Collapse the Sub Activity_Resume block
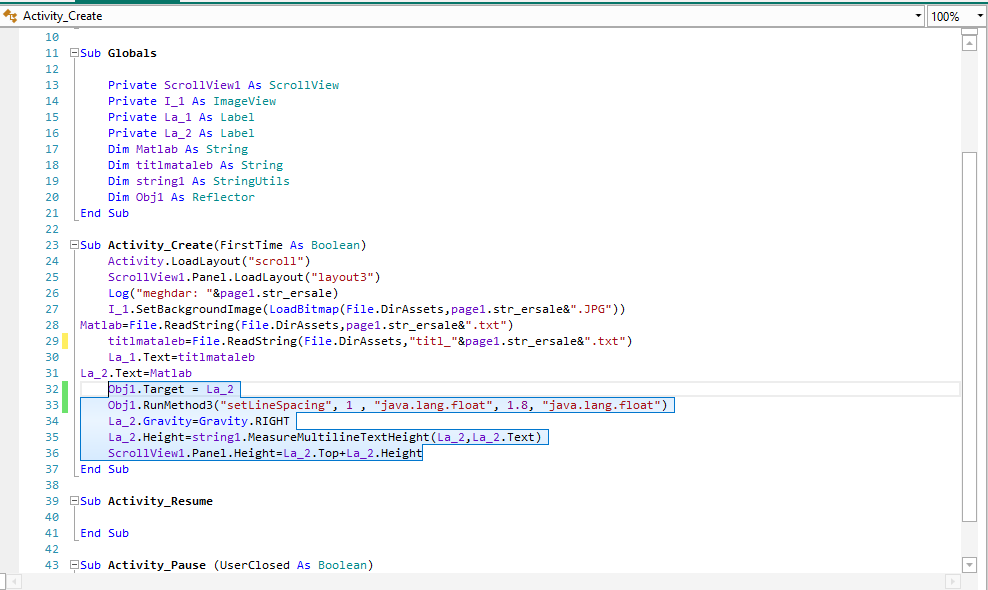The height and width of the screenshot is (590, 988). 72,501
